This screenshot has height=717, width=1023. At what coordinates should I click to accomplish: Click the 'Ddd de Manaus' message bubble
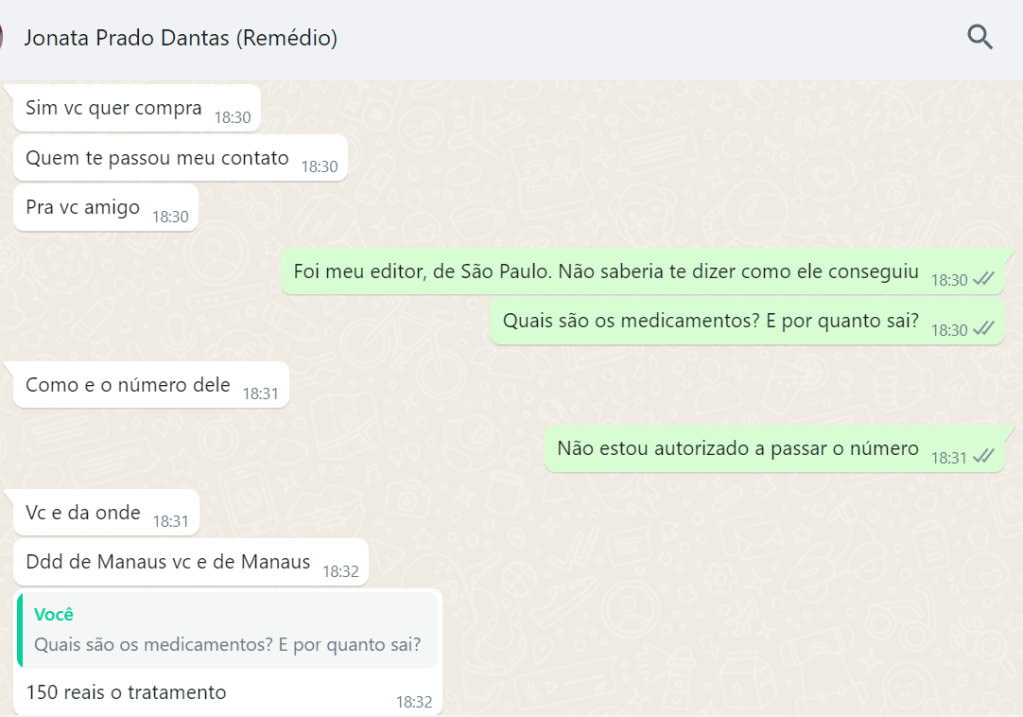point(191,562)
